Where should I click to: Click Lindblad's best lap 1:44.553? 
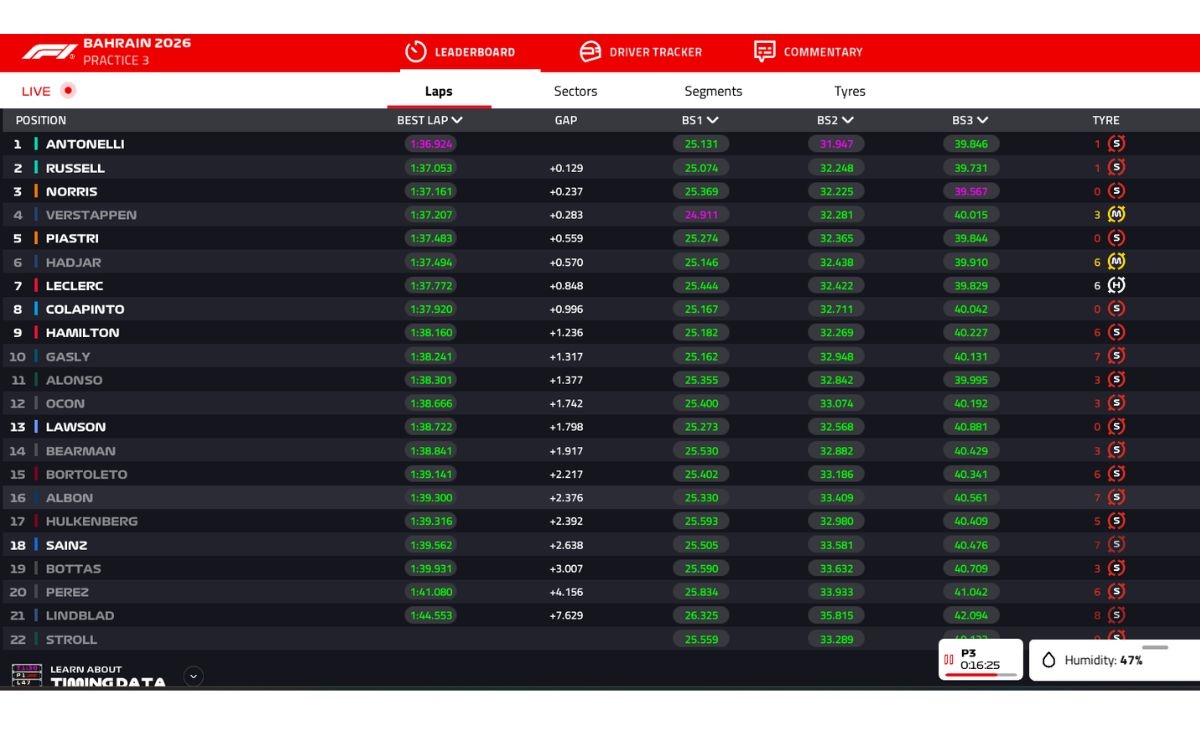click(x=431, y=615)
